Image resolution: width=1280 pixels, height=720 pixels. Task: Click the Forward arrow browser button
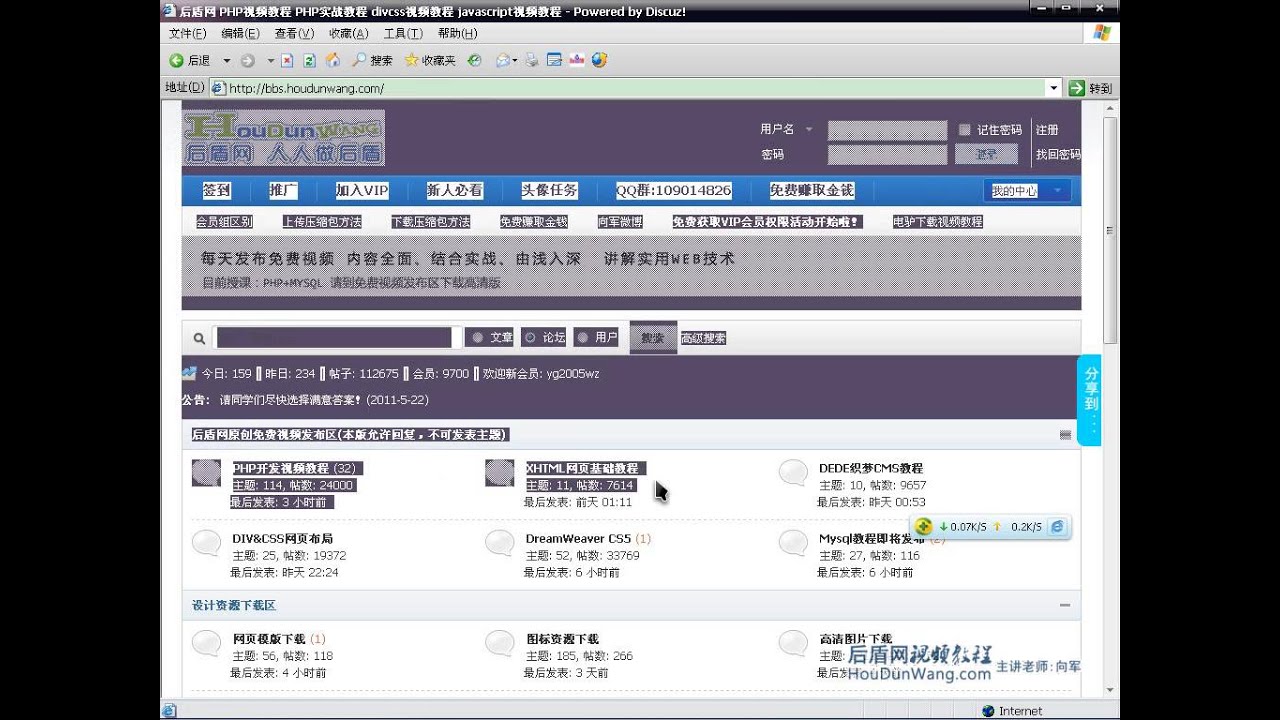click(248, 60)
